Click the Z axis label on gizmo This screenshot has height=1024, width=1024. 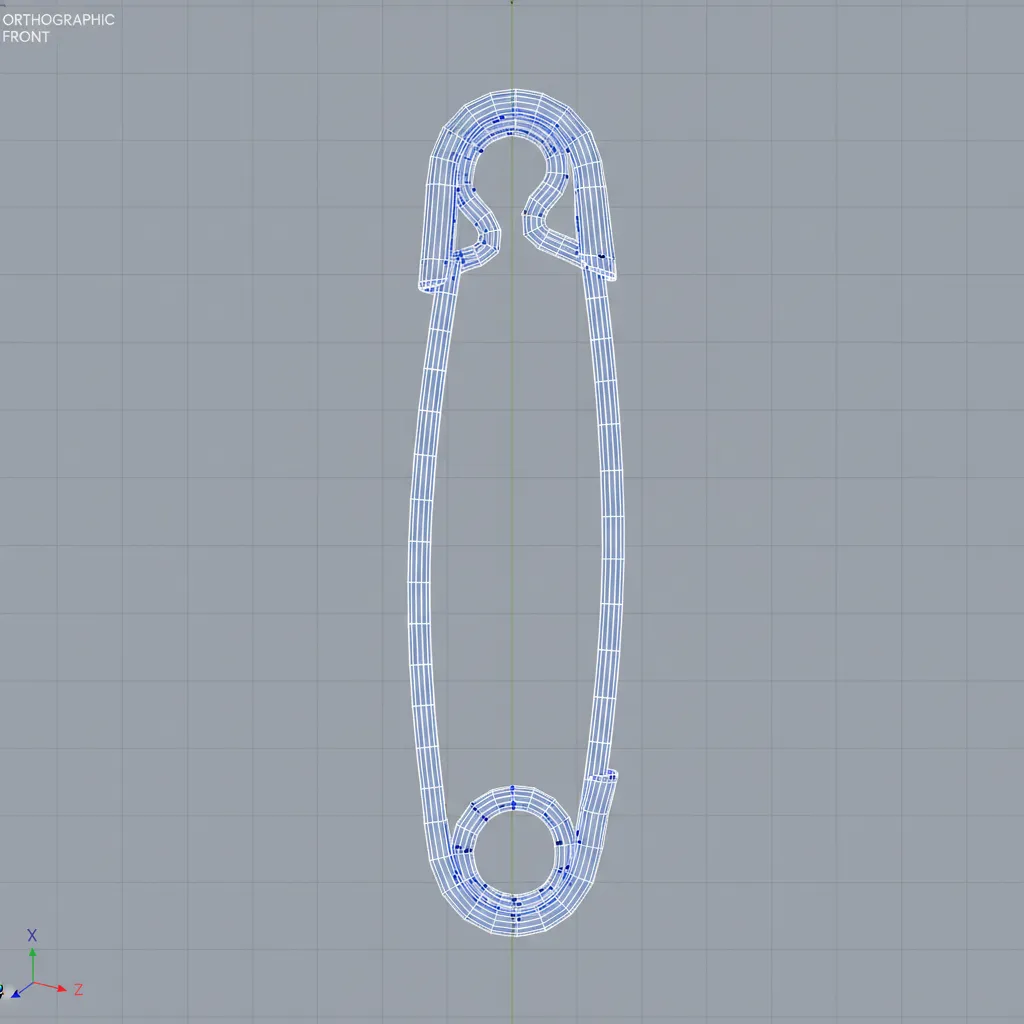(78, 989)
